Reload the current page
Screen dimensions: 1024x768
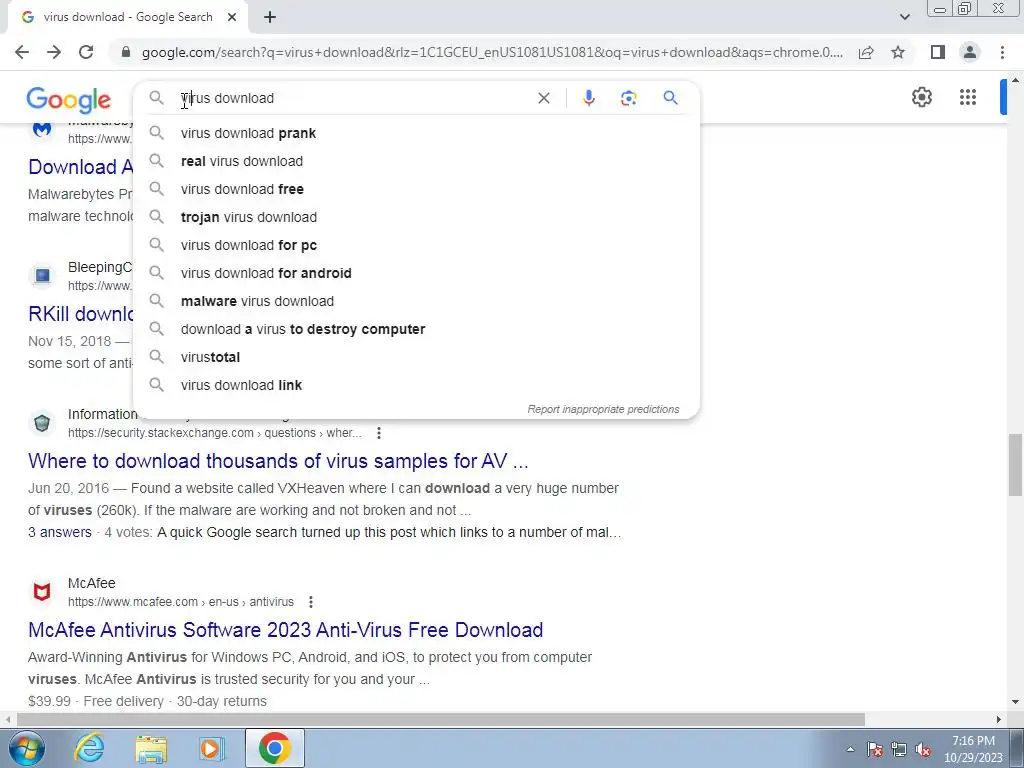tap(86, 52)
